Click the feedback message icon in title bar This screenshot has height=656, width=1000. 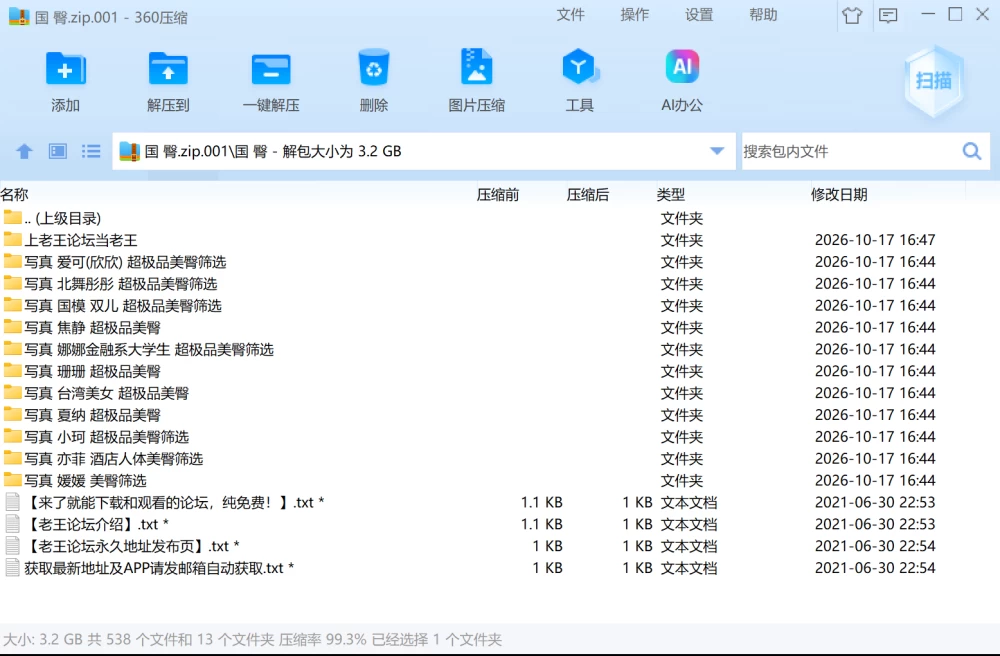[x=888, y=15]
